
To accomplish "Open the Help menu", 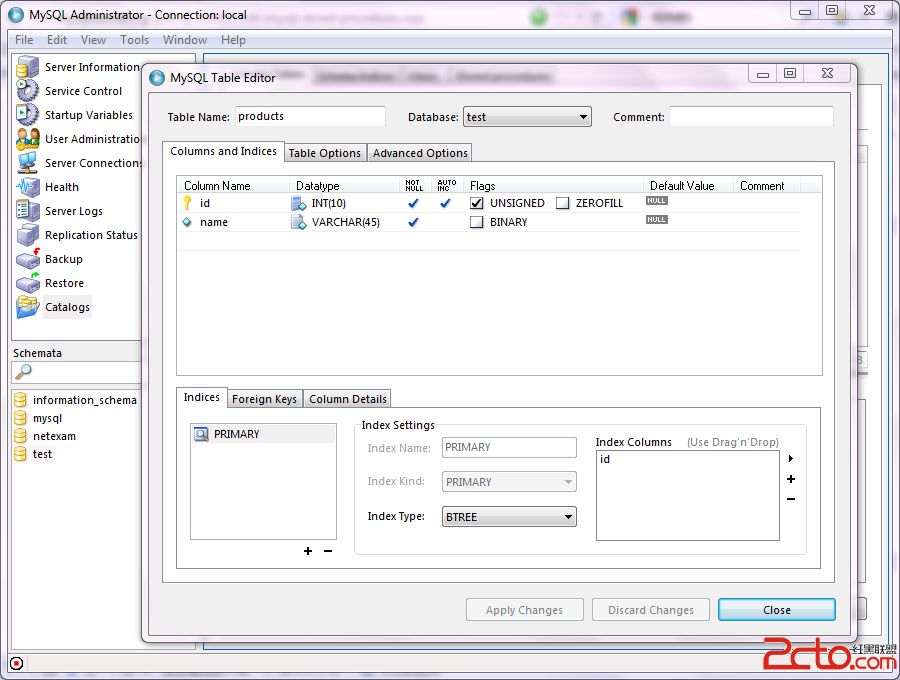I will click(233, 40).
